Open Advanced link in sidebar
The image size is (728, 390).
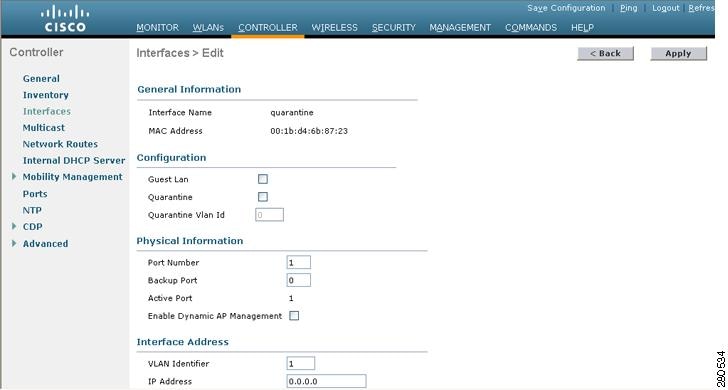tap(46, 243)
